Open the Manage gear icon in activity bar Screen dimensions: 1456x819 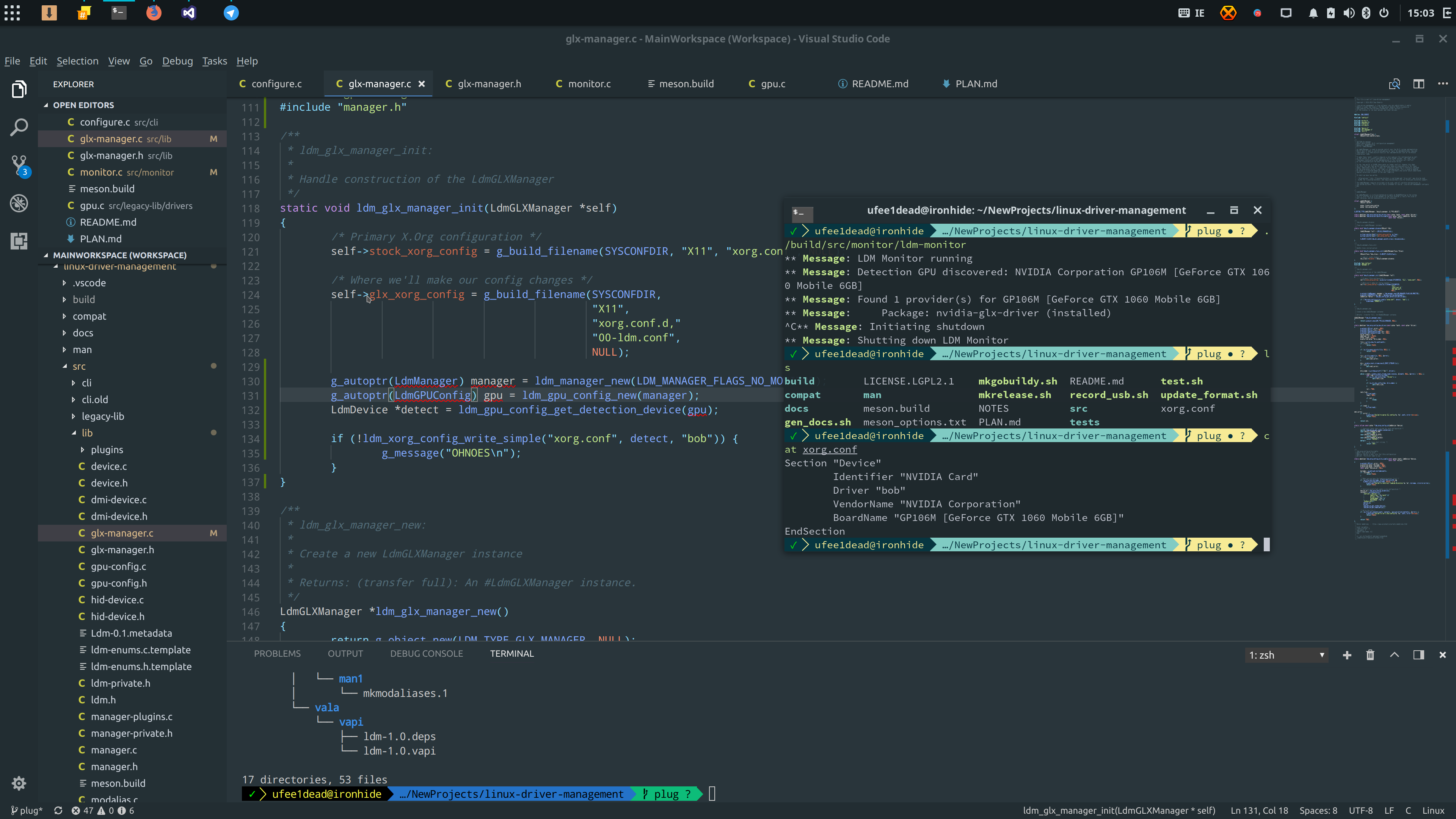[x=19, y=783]
